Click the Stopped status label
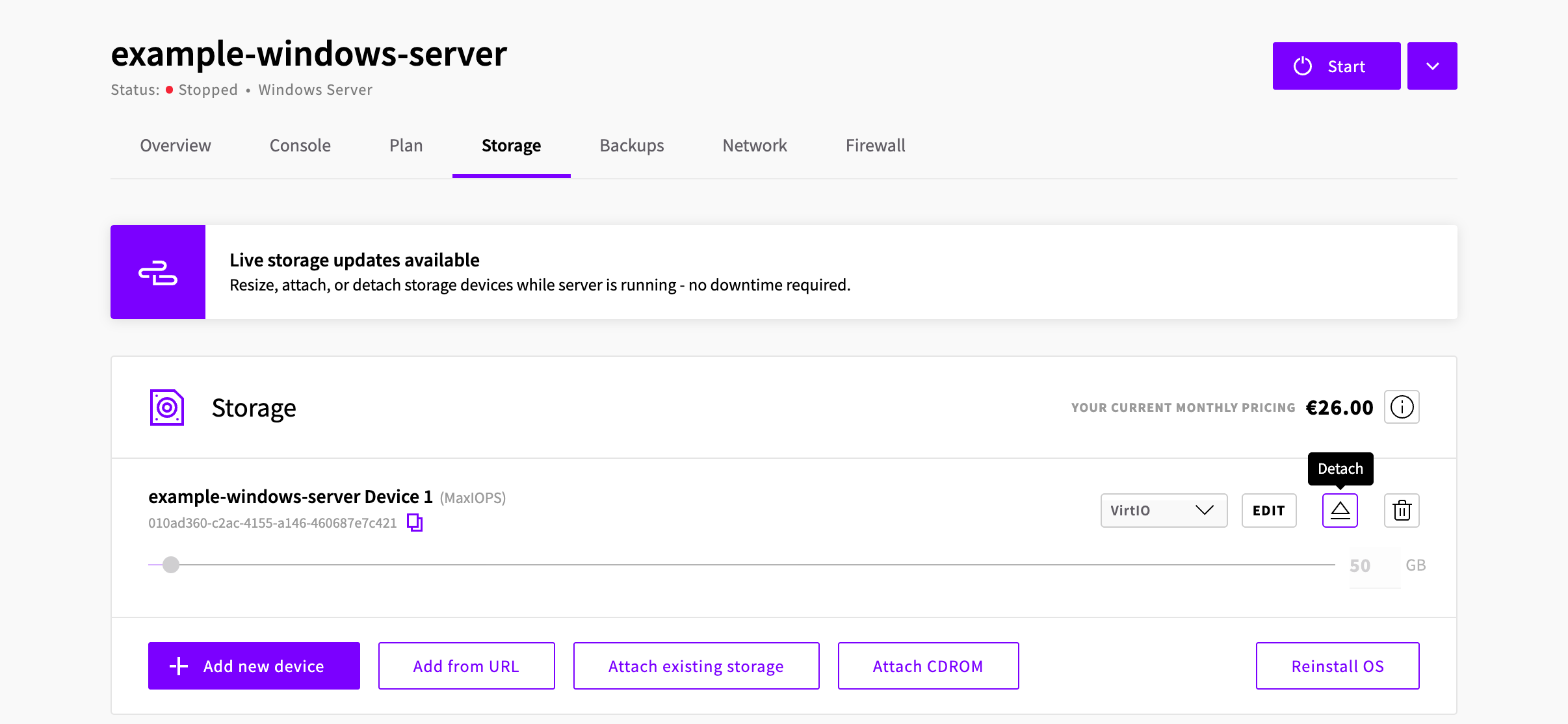 tap(208, 90)
